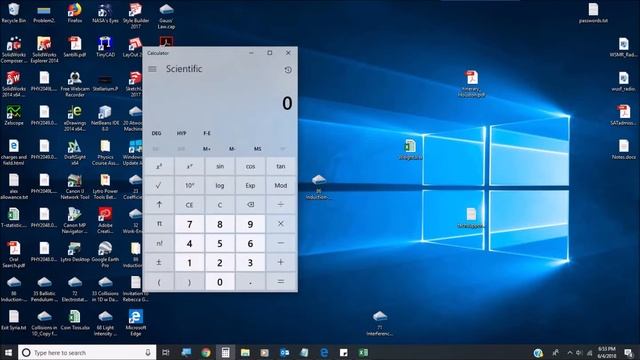Open File Explorer from the taskbar
The width and height of the screenshot is (640, 360).
(245, 352)
